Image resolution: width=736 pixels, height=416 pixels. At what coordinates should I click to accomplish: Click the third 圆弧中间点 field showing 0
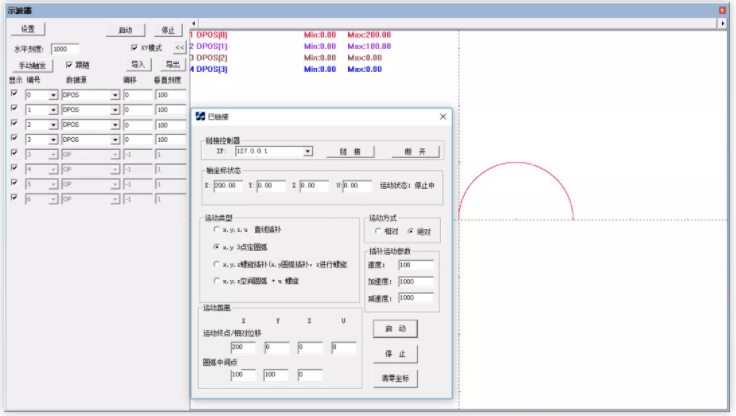click(x=310, y=375)
